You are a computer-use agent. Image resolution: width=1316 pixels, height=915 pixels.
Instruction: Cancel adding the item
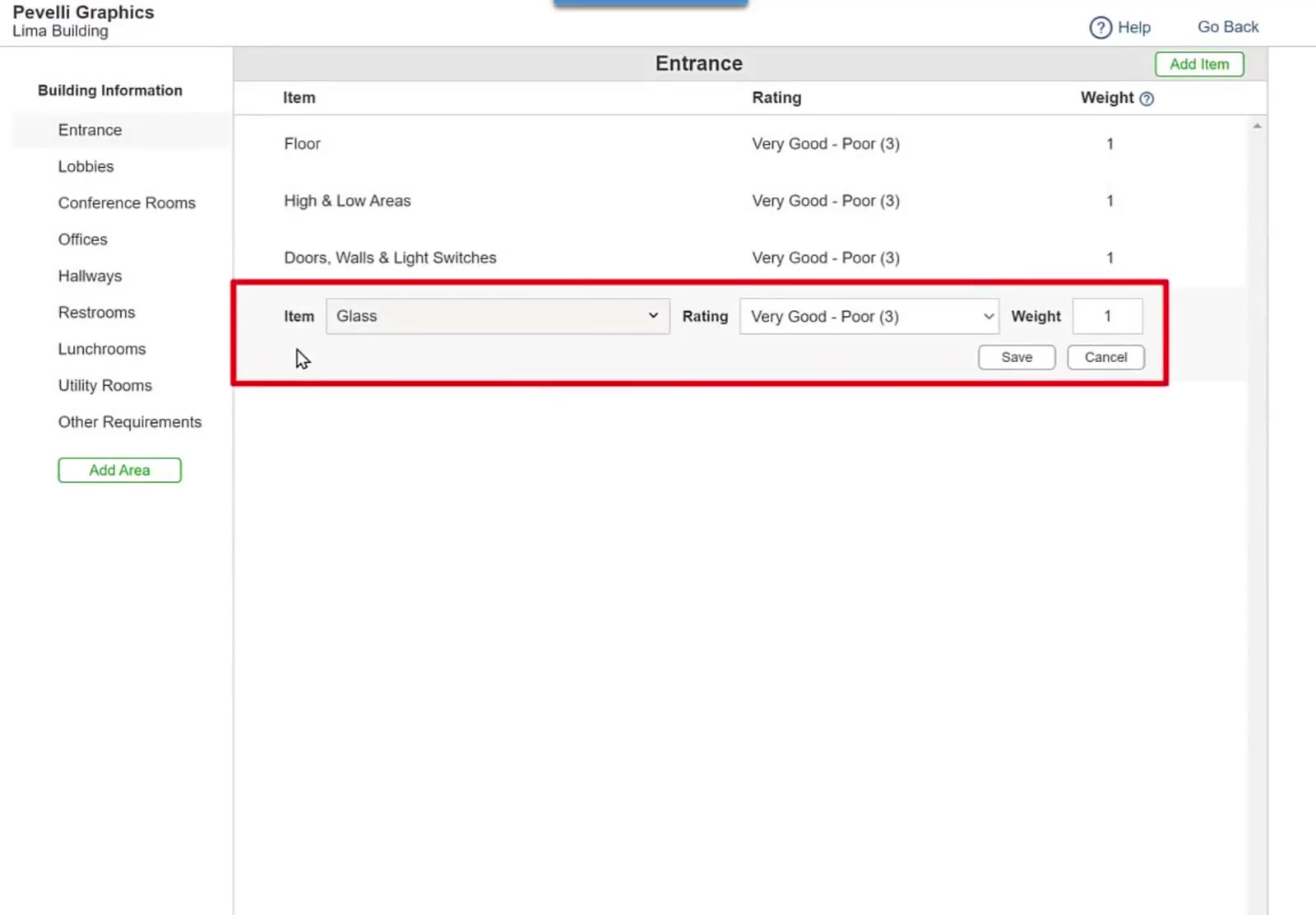point(1105,357)
